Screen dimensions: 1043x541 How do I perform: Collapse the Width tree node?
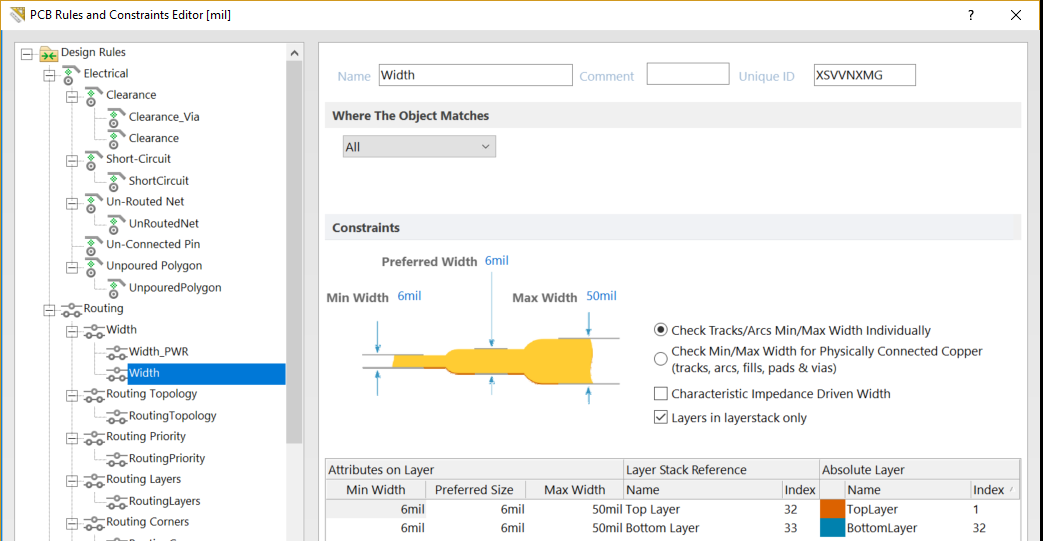click(72, 331)
